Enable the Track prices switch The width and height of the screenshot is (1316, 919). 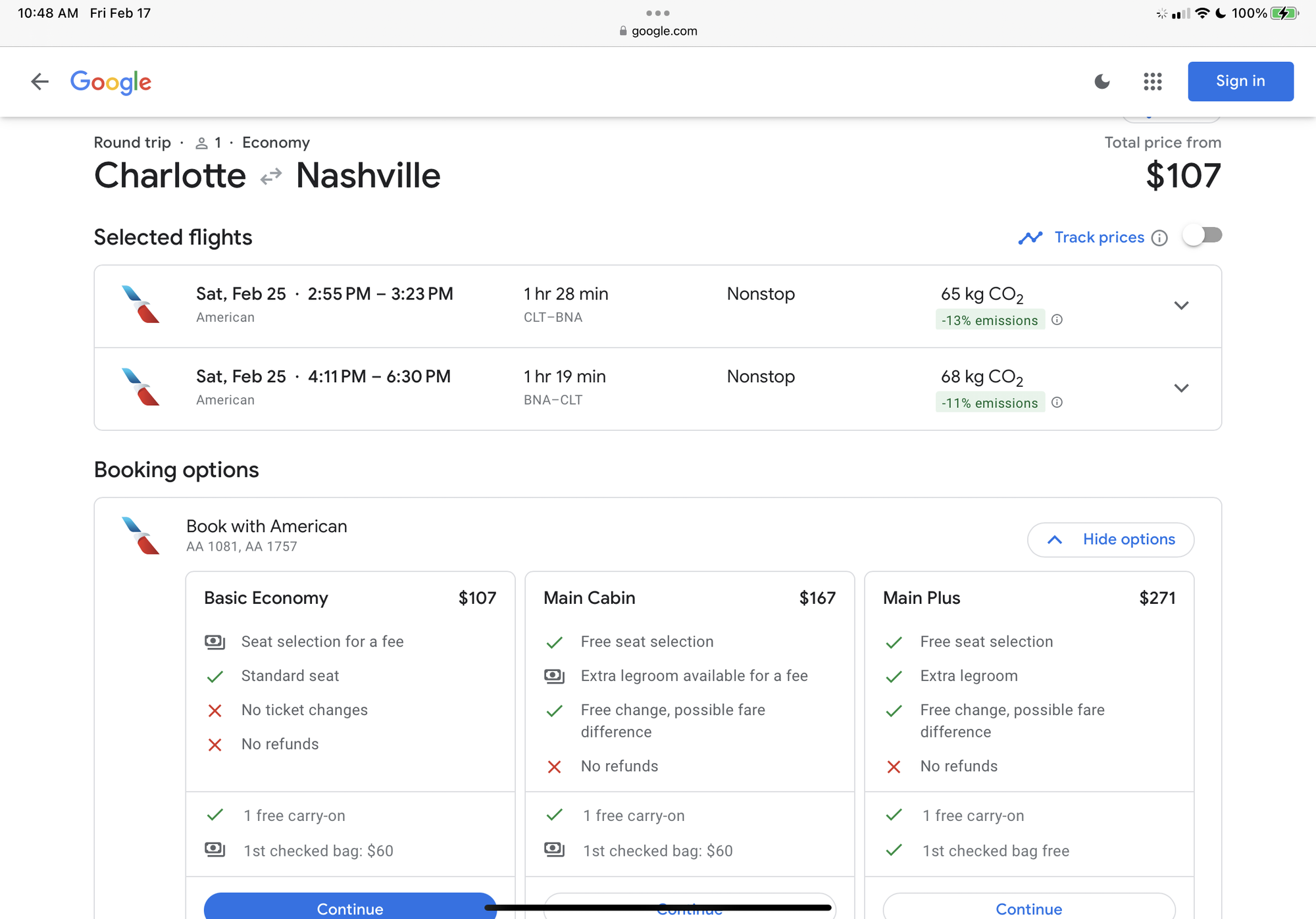(x=1202, y=236)
